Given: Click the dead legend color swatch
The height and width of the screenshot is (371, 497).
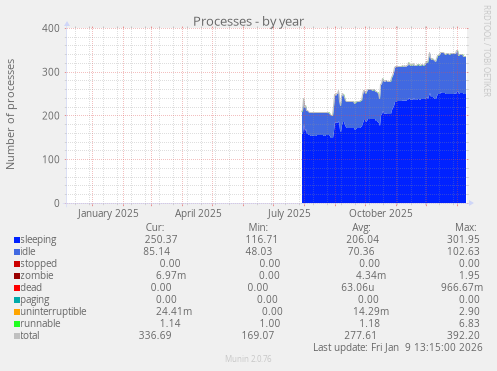Looking at the screenshot, I should [17, 288].
